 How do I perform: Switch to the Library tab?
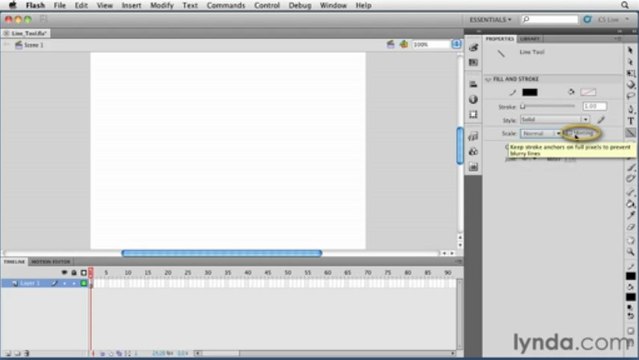[529, 39]
